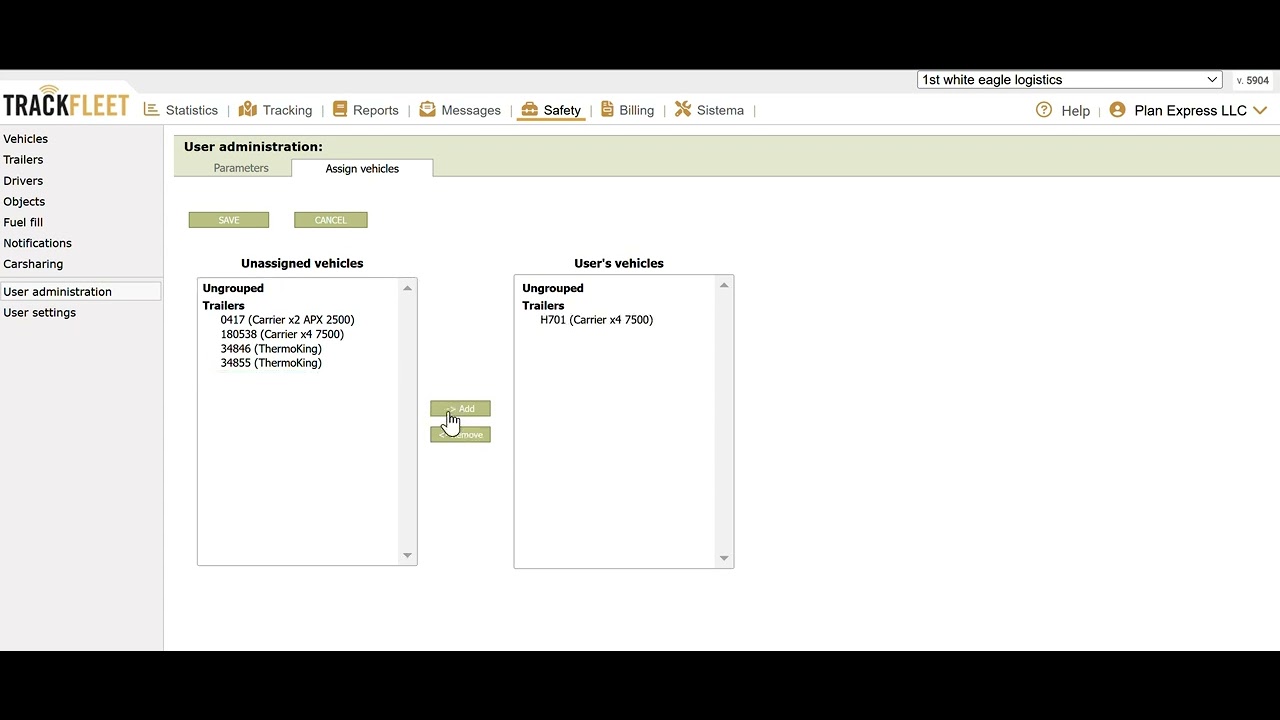Click the user account avatar icon
The height and width of the screenshot is (720, 1280).
click(1118, 110)
